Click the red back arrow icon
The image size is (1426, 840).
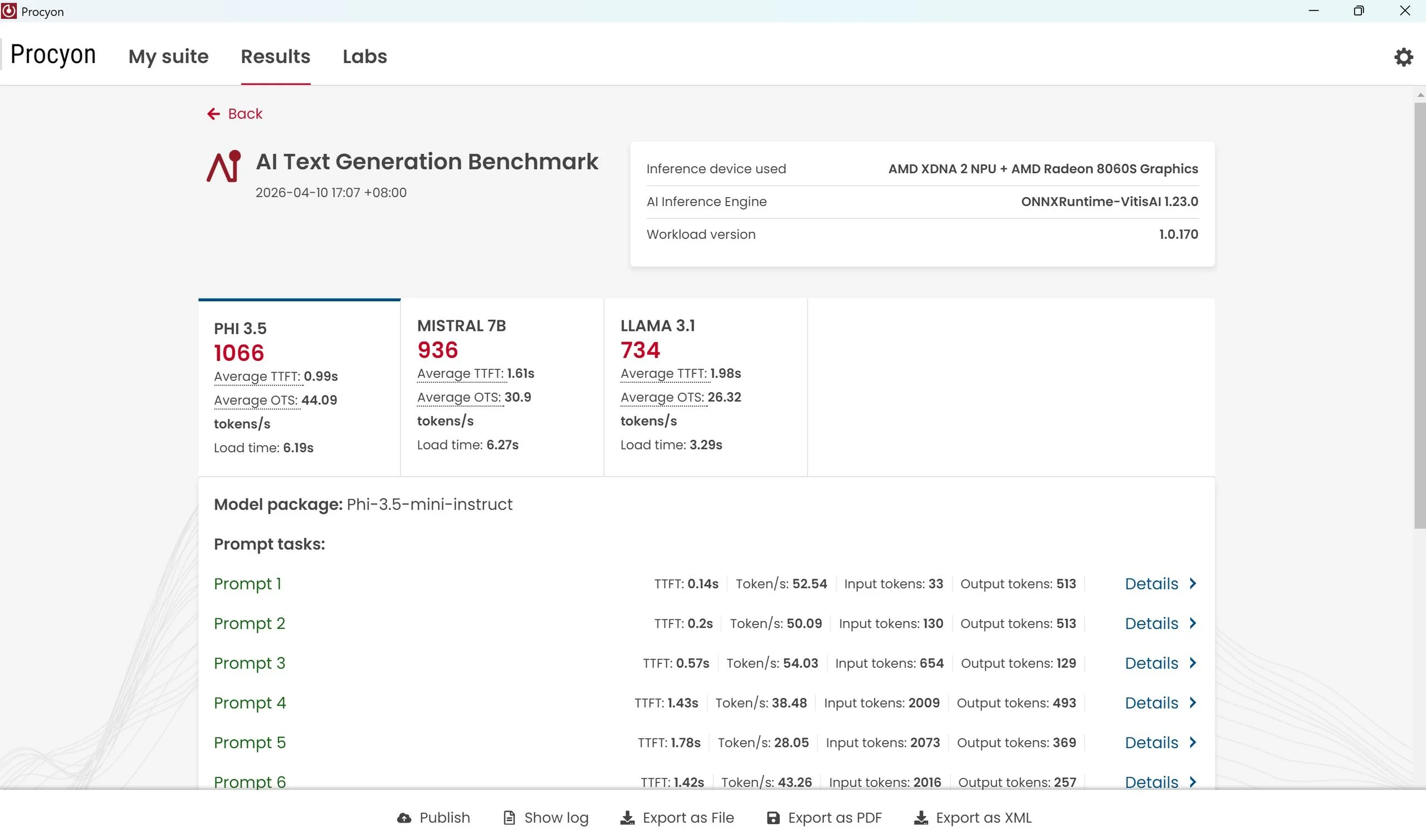click(213, 114)
